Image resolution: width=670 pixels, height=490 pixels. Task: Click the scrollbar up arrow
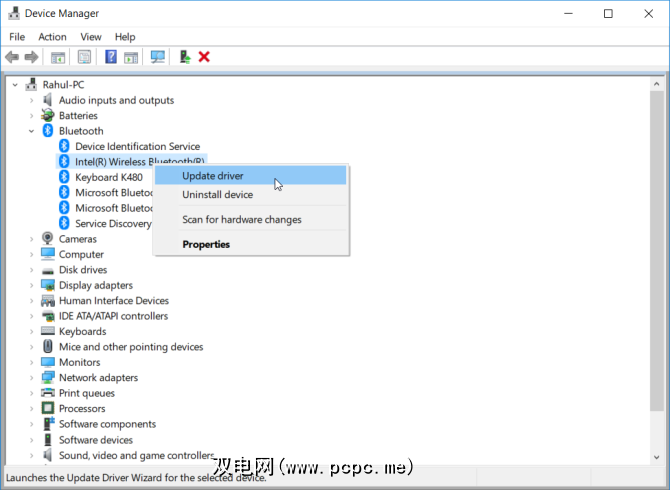click(x=656, y=84)
